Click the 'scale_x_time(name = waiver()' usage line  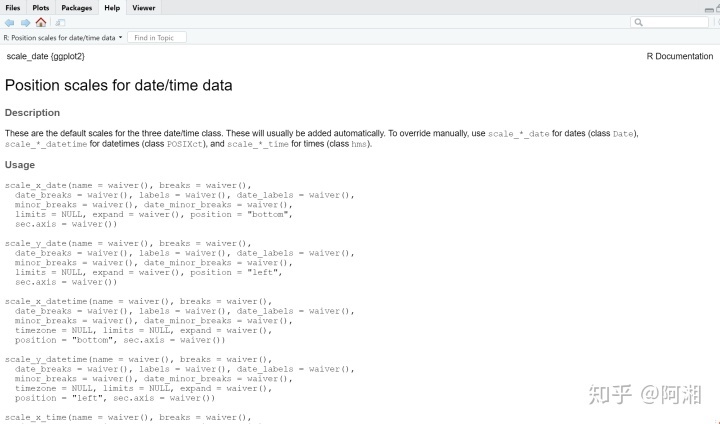click(128, 417)
